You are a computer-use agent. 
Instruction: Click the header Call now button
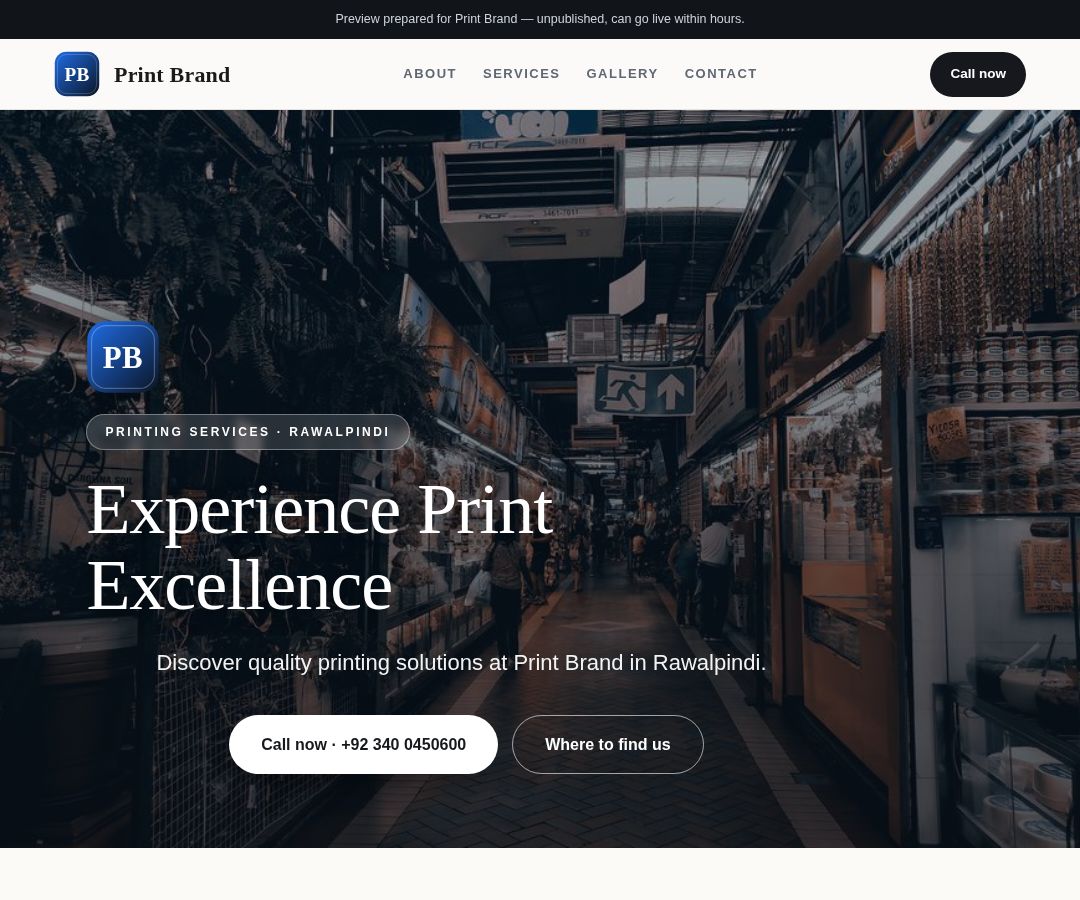click(x=977, y=74)
